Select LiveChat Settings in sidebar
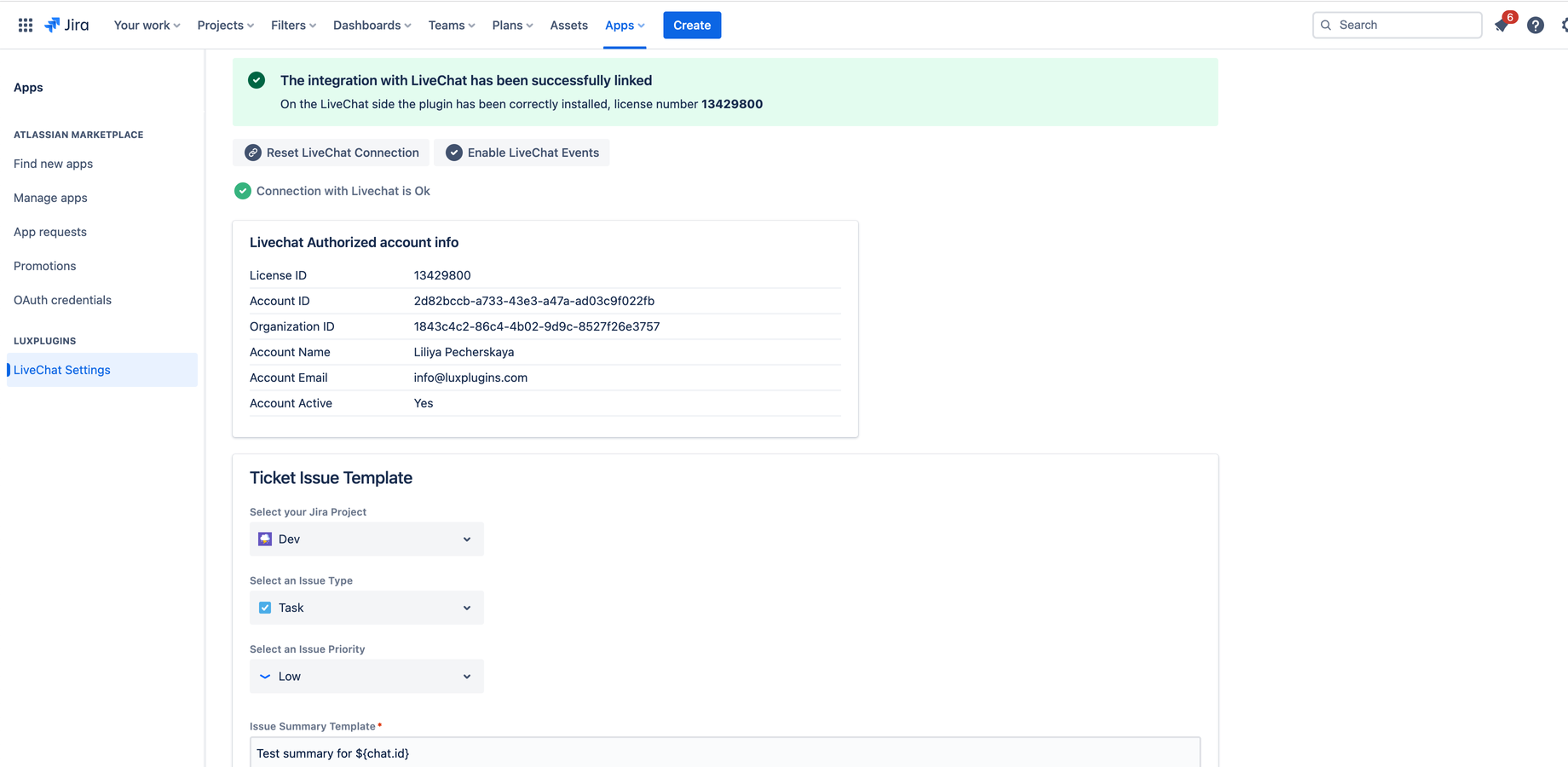Image resolution: width=1568 pixels, height=767 pixels. (102, 370)
